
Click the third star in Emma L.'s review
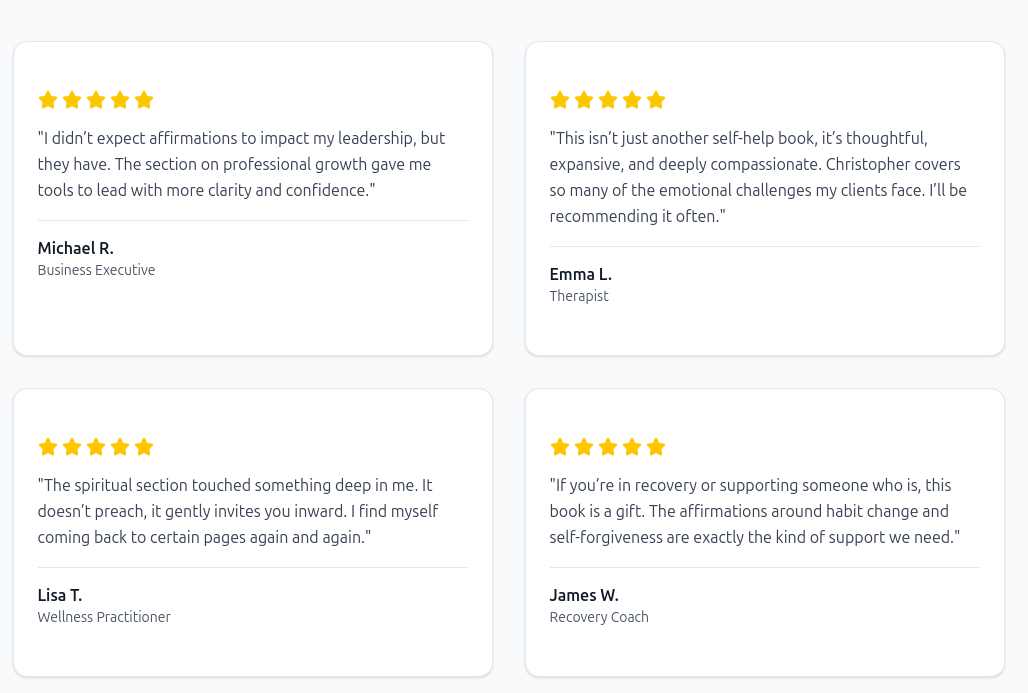pos(608,100)
